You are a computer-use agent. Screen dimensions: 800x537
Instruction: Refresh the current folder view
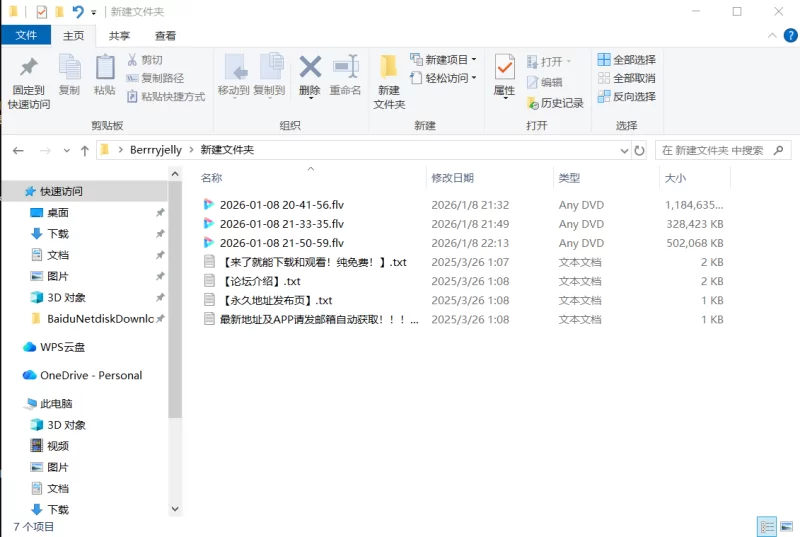coord(640,150)
